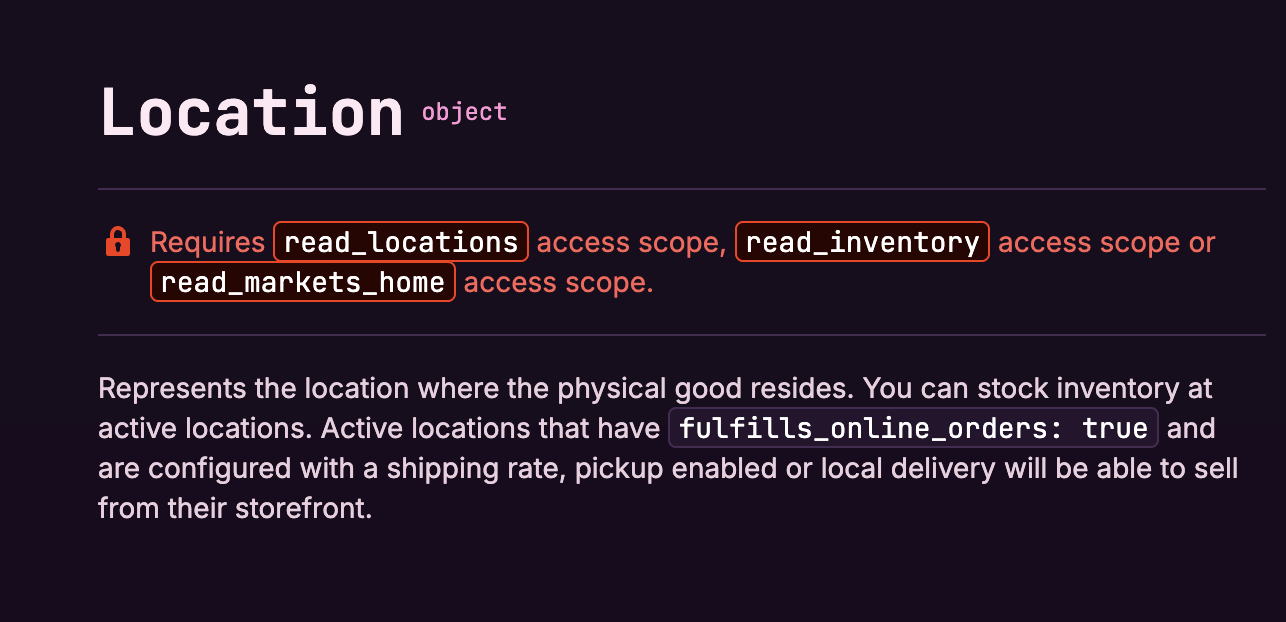The width and height of the screenshot is (1286, 622).
Task: Click the red lock icon
Action: (x=118, y=242)
